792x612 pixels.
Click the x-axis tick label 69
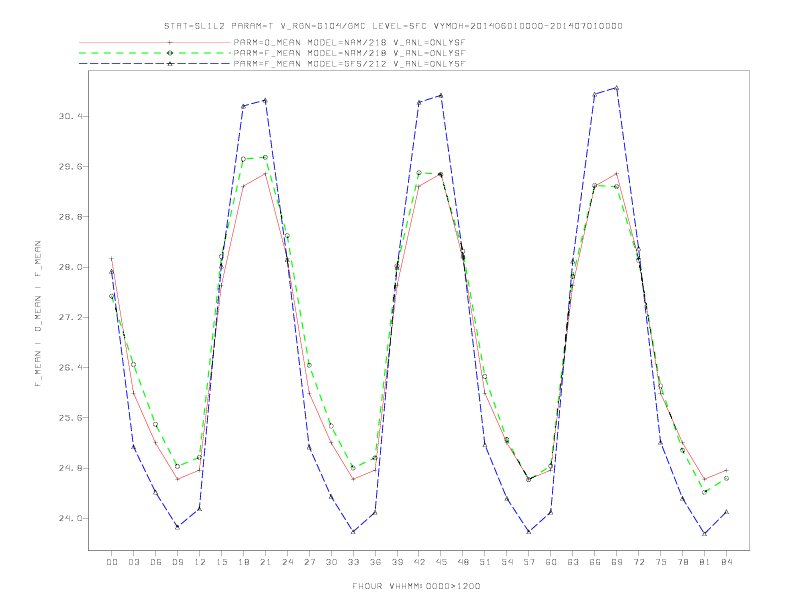coord(617,562)
